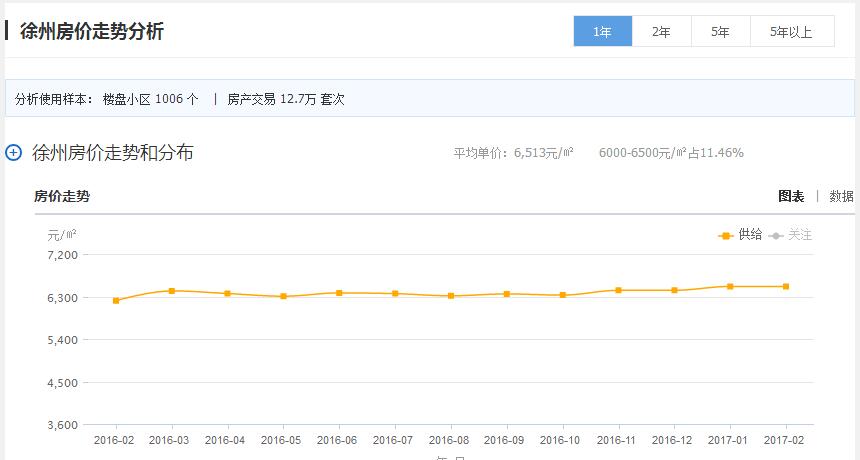Click the 5,400 y-axis label

(x=63, y=340)
